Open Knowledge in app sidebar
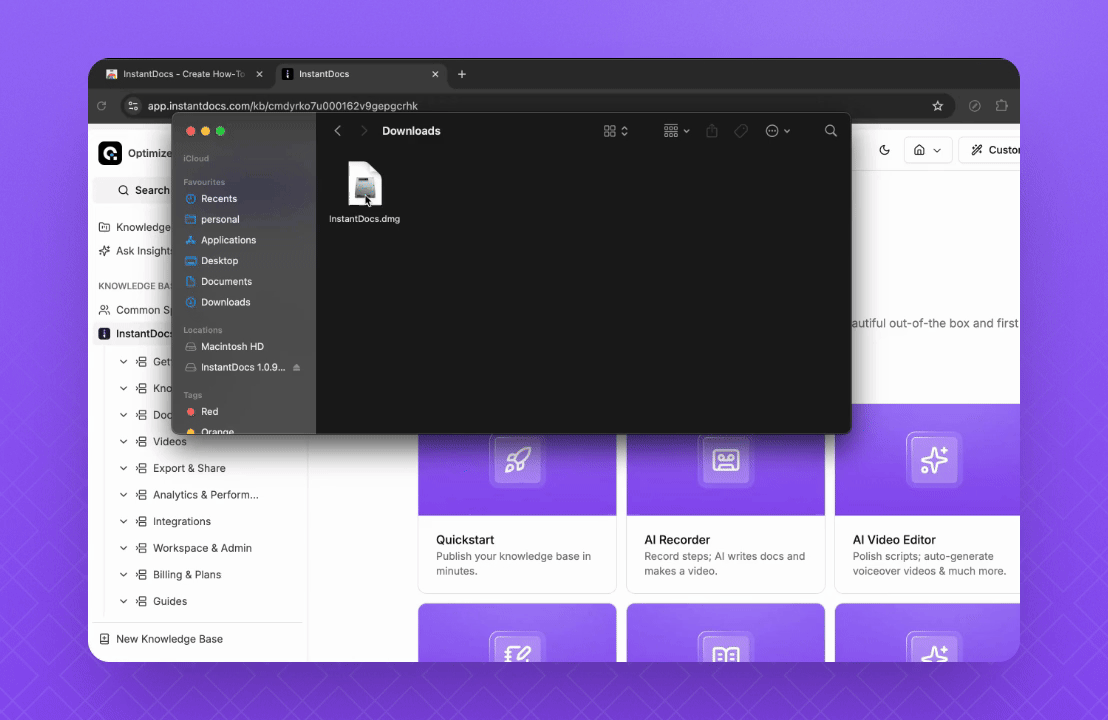Screen dimensions: 1108x720 [134, 227]
